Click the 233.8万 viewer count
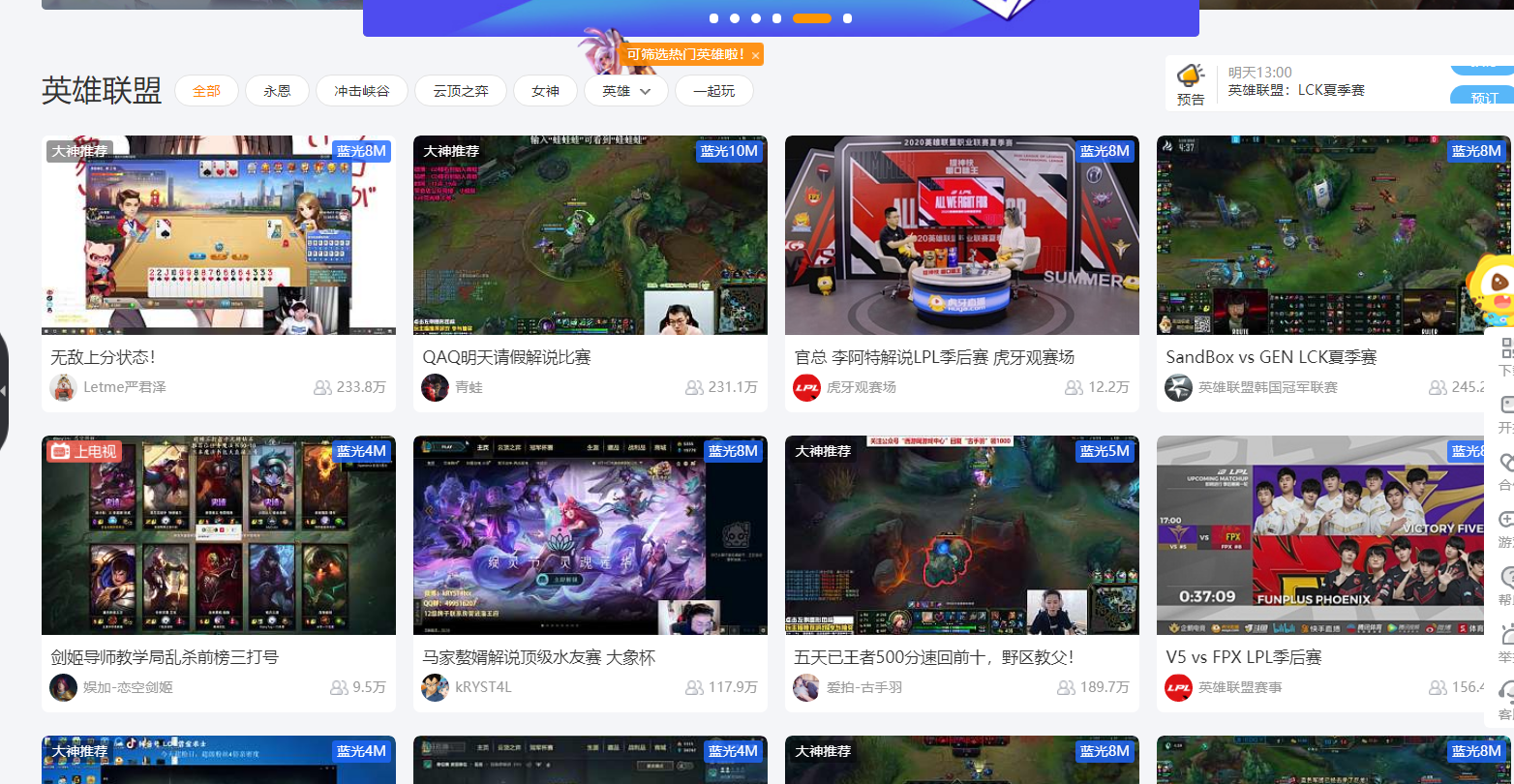The image size is (1514, 784). 350,387
